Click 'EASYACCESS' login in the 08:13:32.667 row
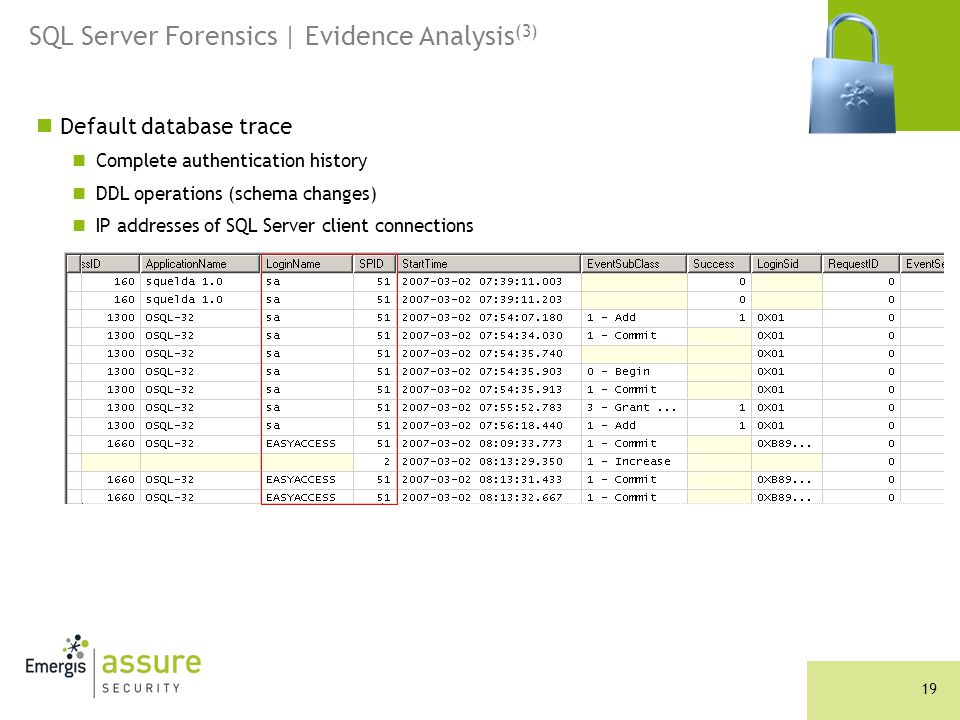This screenshot has width=960, height=720. point(307,497)
